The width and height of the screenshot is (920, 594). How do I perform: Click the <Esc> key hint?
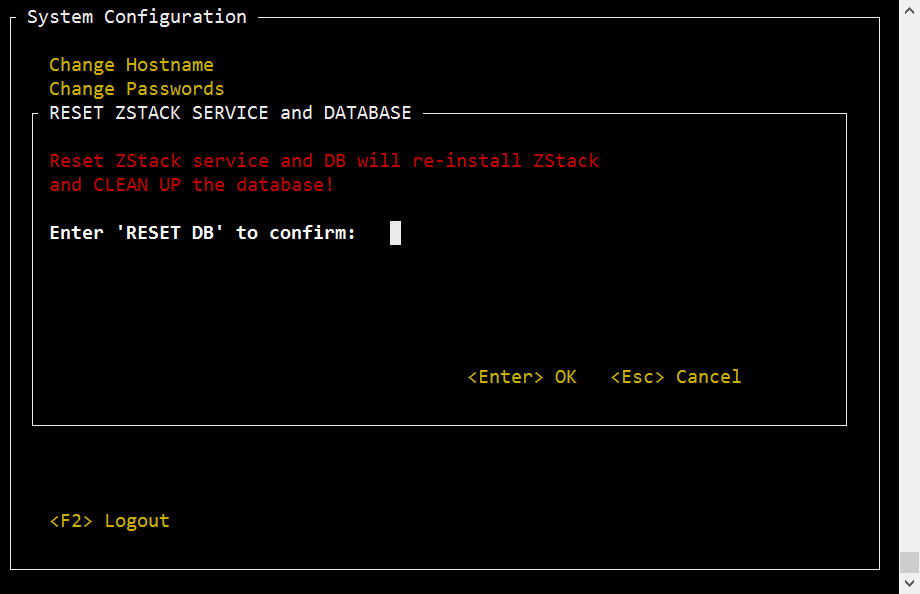(x=637, y=377)
